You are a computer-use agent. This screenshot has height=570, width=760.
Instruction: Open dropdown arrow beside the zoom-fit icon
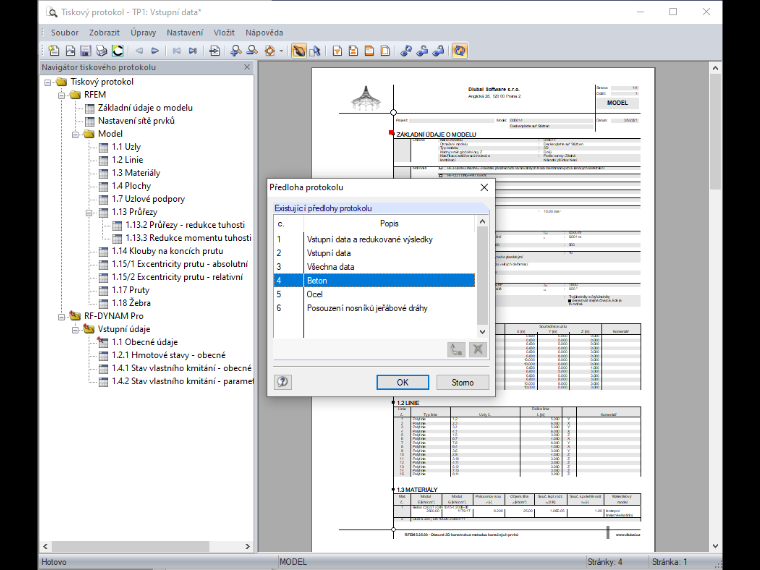[x=281, y=50]
